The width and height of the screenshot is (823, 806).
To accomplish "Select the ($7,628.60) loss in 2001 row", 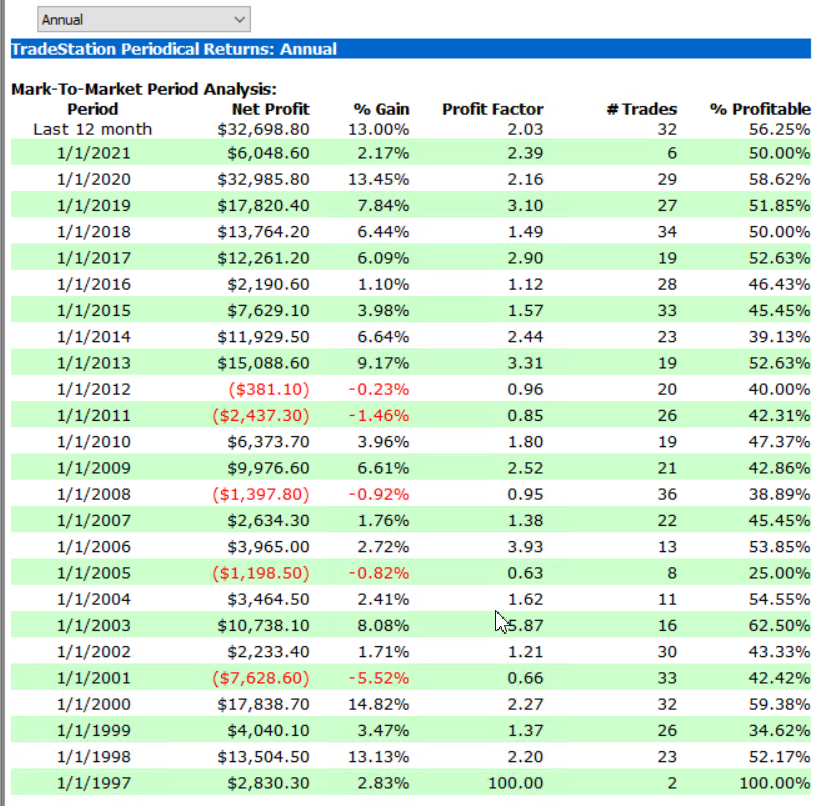I will [262, 678].
